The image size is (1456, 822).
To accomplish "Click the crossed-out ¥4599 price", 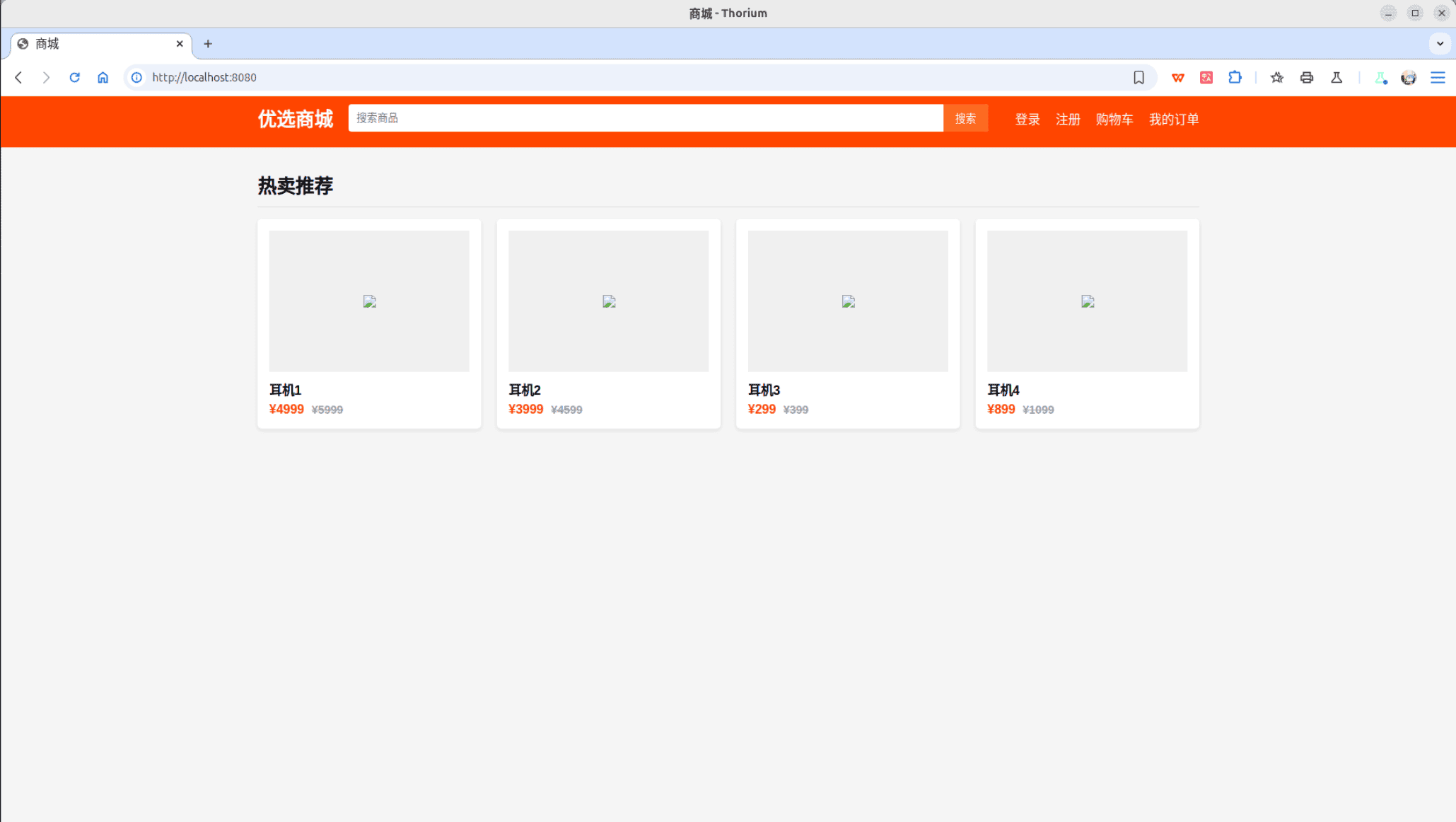I will [x=566, y=410].
